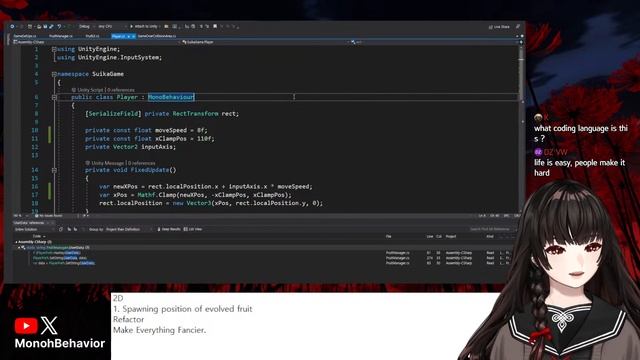Switch to the FruitUI.cs tab
Screen dimensions: 640x360
[x=92, y=36]
